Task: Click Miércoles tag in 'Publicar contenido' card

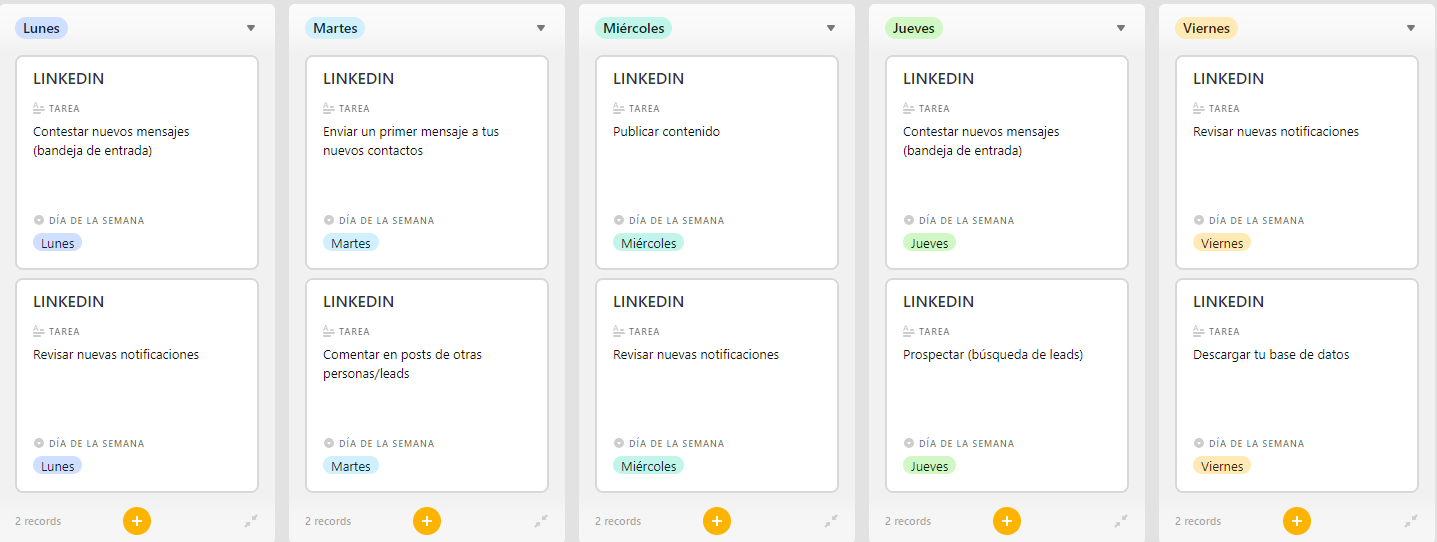Action: pyautogui.click(x=648, y=243)
